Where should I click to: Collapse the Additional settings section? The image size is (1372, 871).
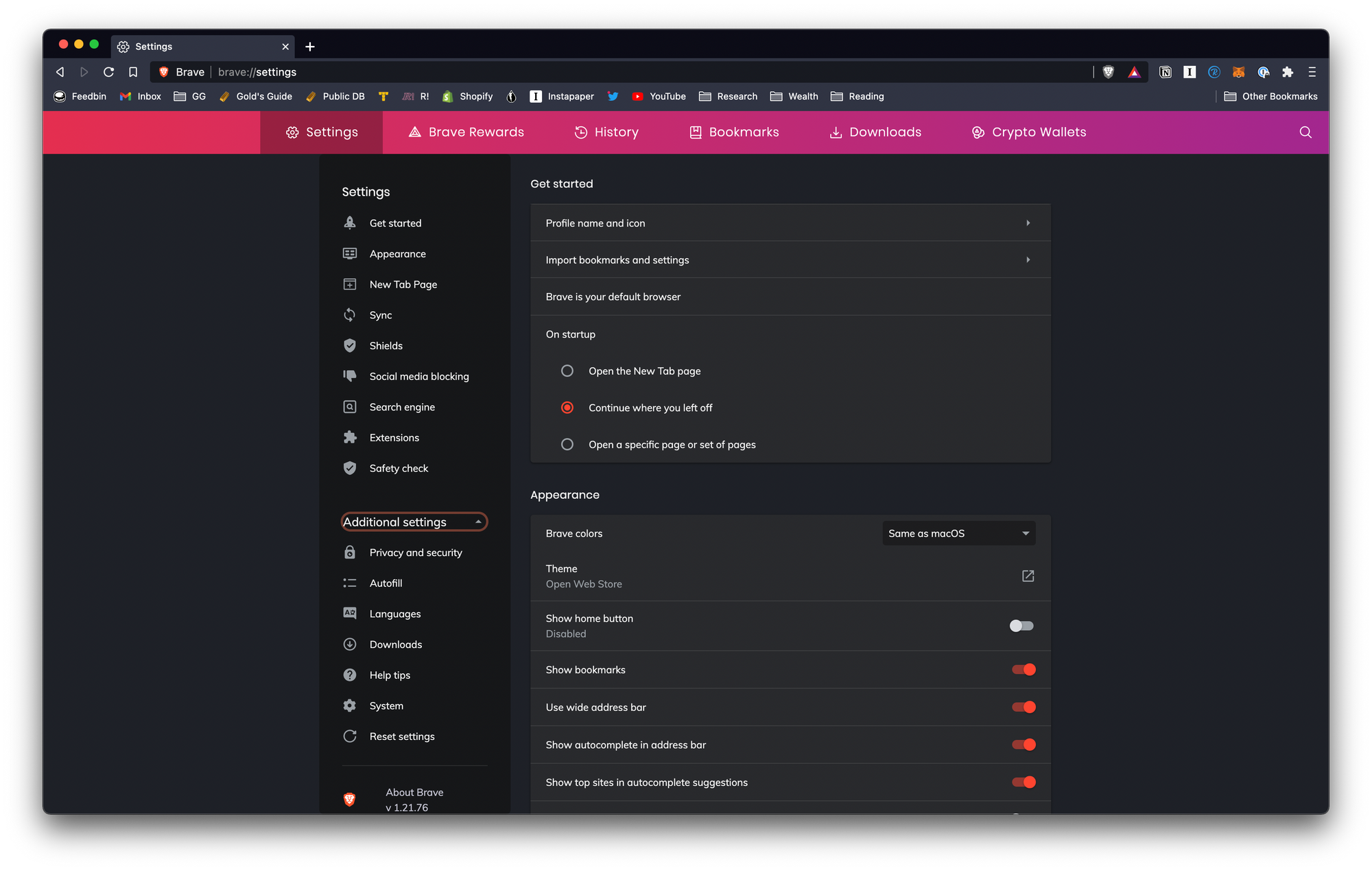pos(414,522)
